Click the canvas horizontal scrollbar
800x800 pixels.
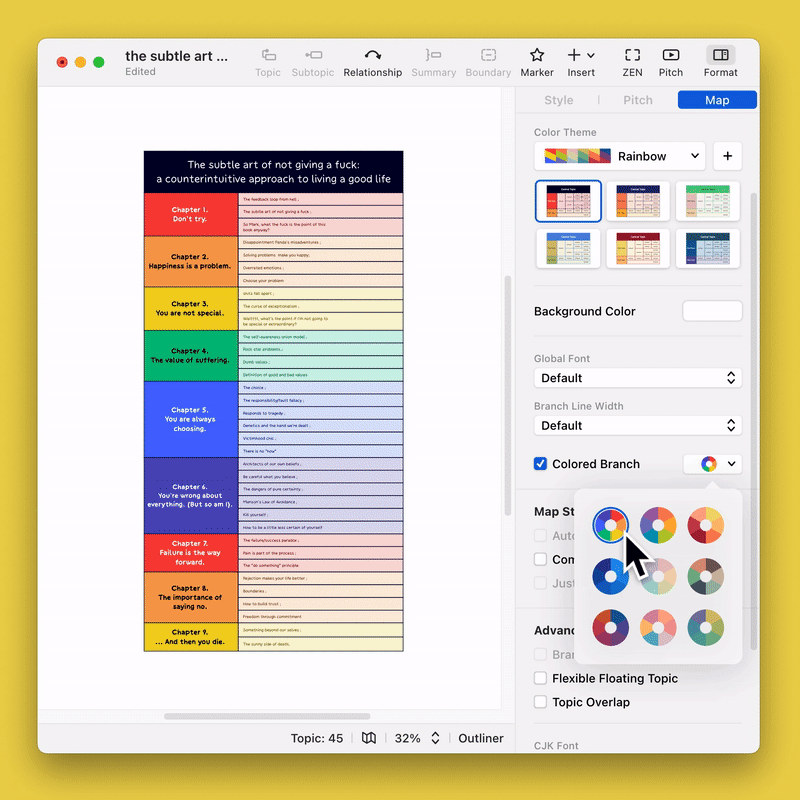pos(267,716)
